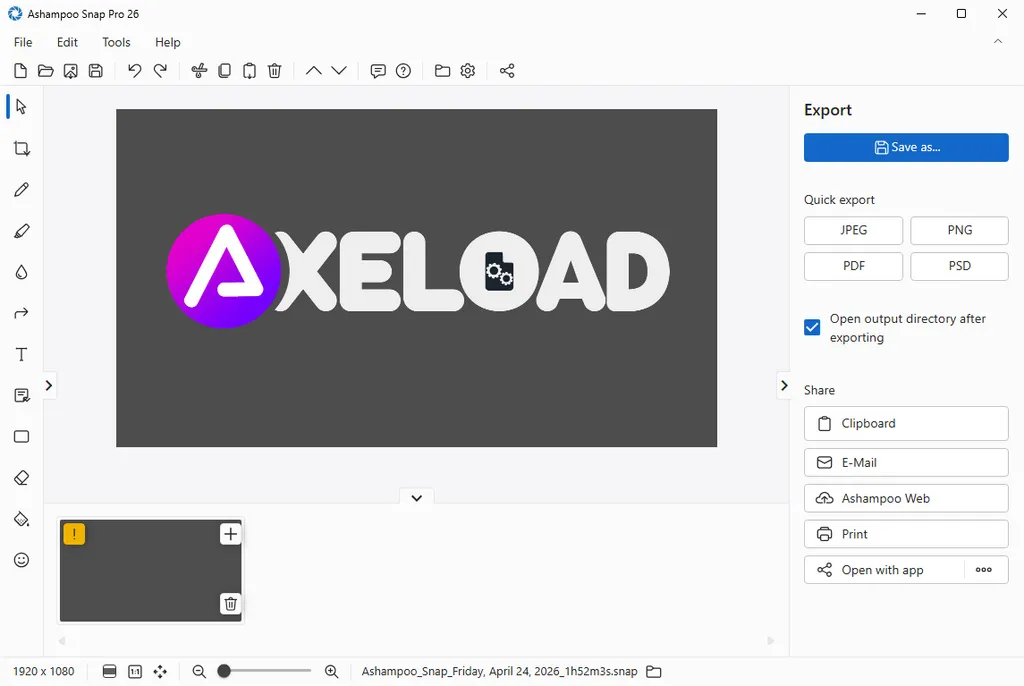1024x686 pixels.
Task: Select the Pencil tool
Action: (22, 189)
